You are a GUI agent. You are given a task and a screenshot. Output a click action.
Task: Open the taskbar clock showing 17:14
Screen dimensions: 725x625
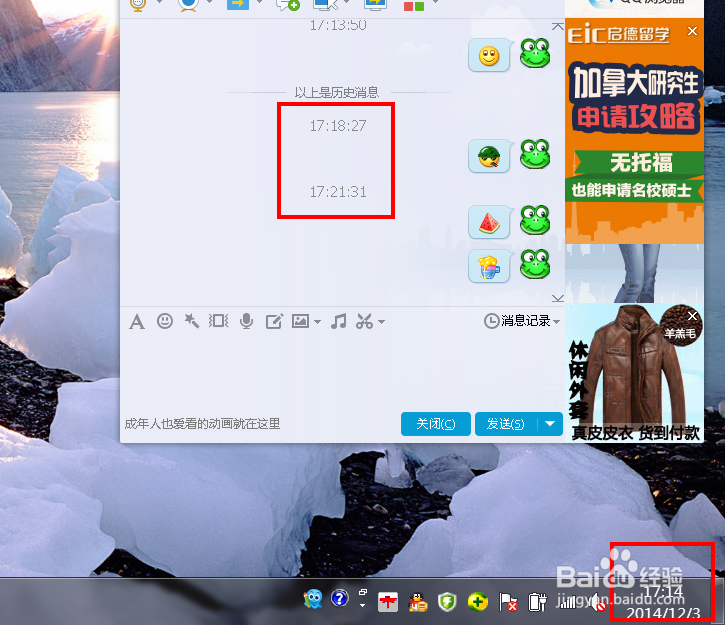point(663,602)
